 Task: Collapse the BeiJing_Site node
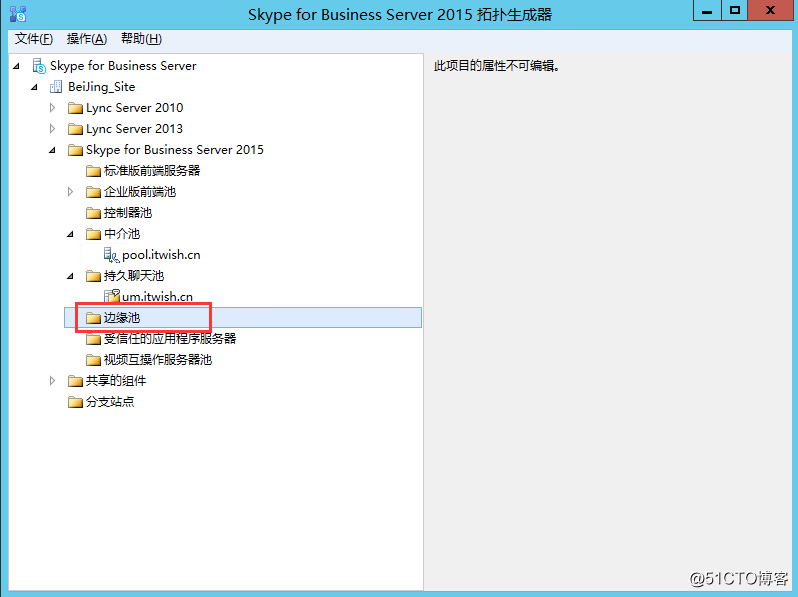coord(35,87)
